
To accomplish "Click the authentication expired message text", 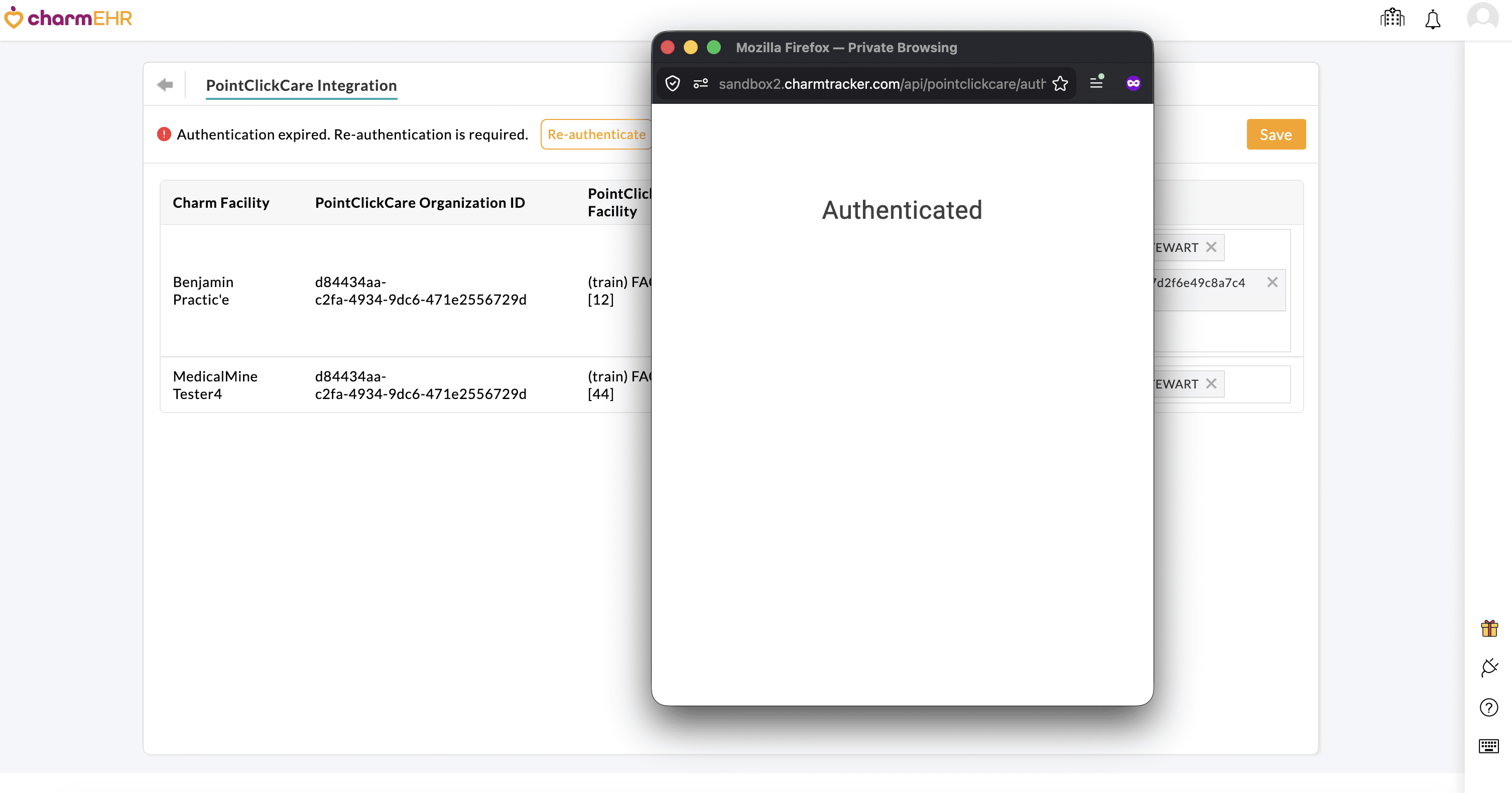I will (352, 135).
